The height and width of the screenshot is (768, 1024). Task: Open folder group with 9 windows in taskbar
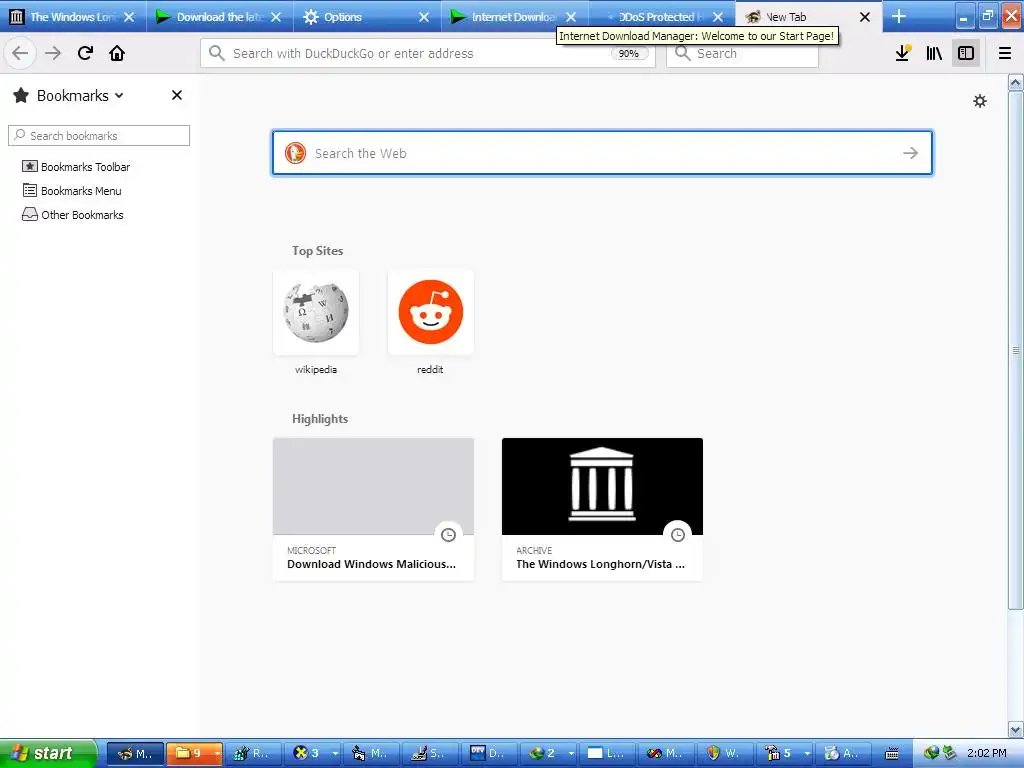tap(195, 753)
